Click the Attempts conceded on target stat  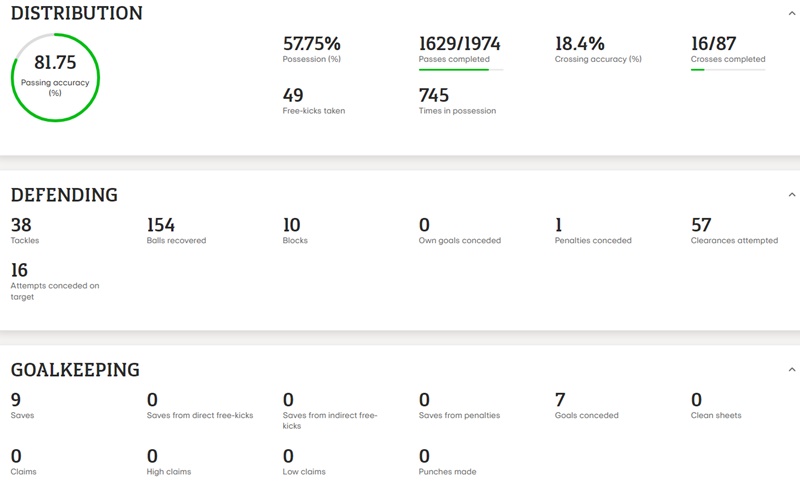click(x=54, y=280)
